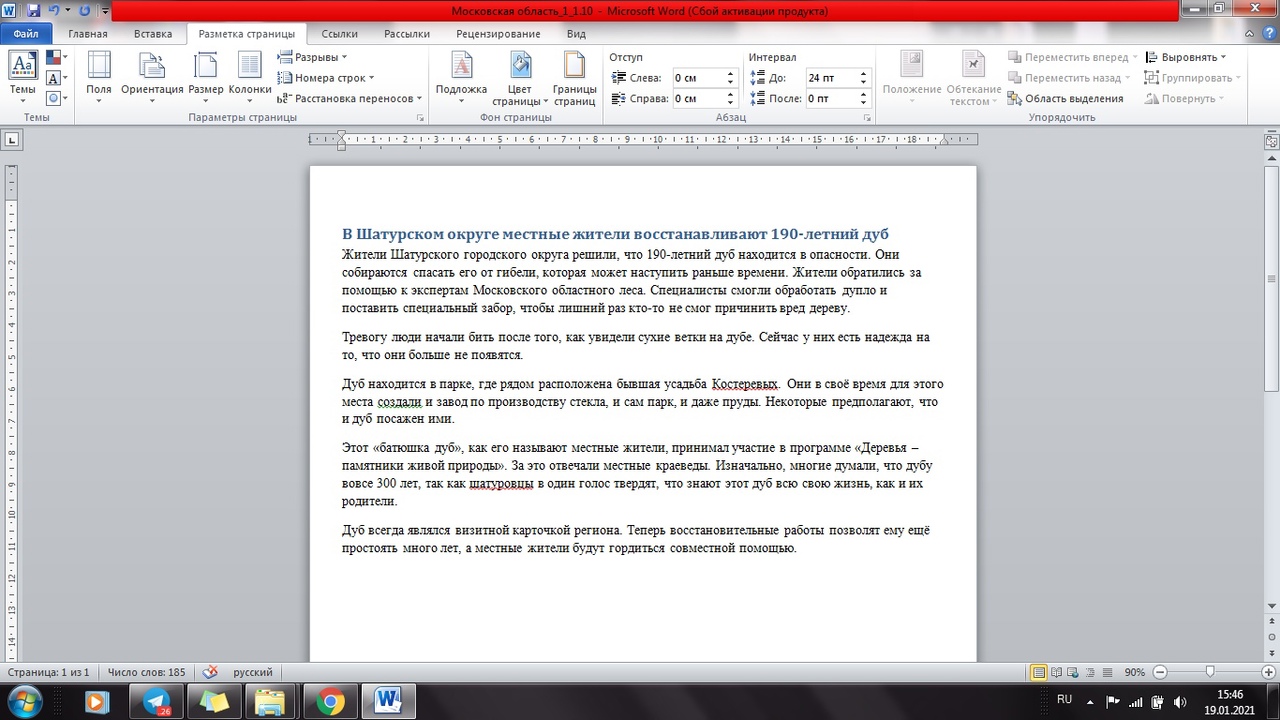Click the zoom slider handle

point(1210,672)
